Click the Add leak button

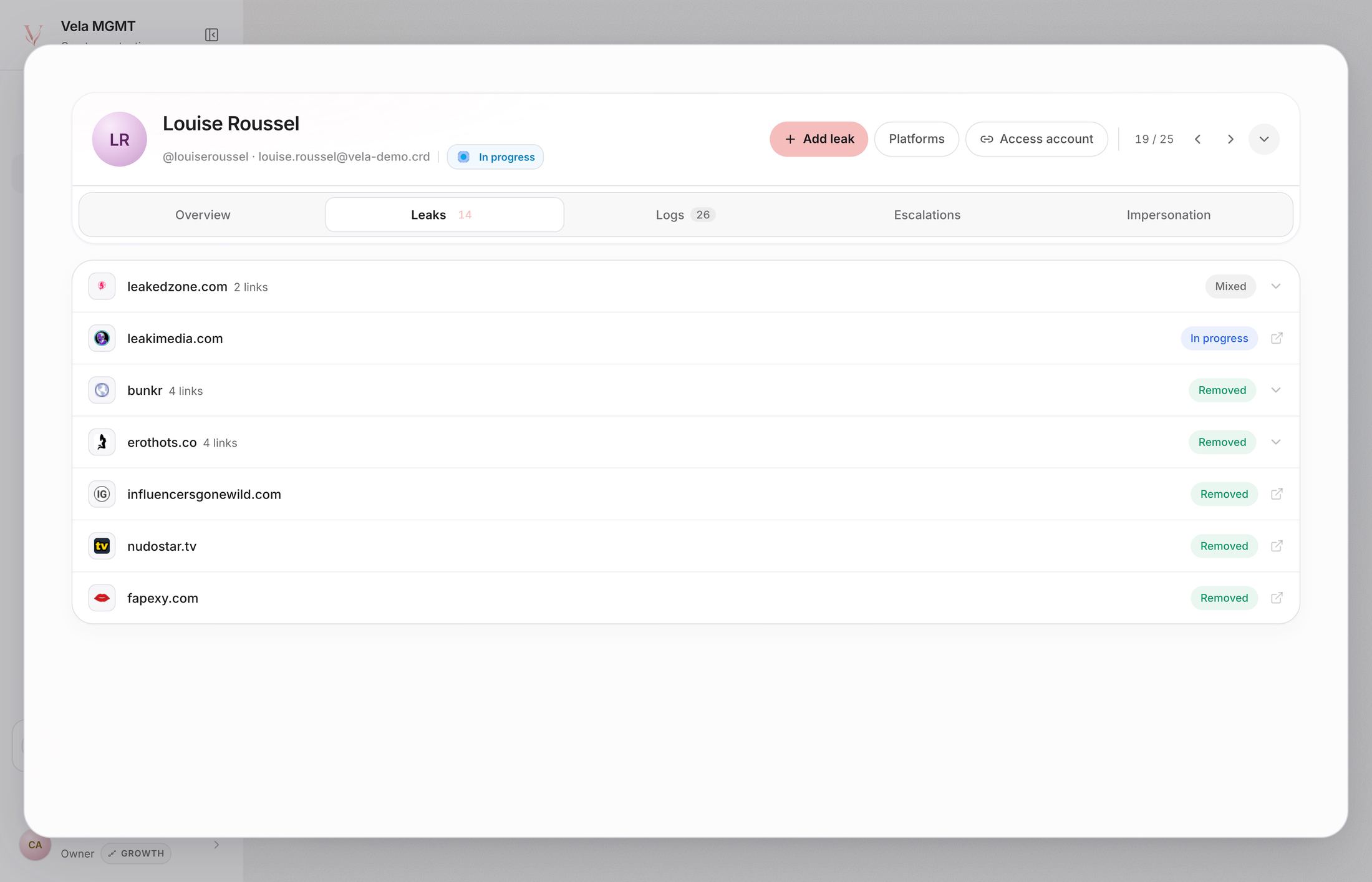click(x=819, y=139)
